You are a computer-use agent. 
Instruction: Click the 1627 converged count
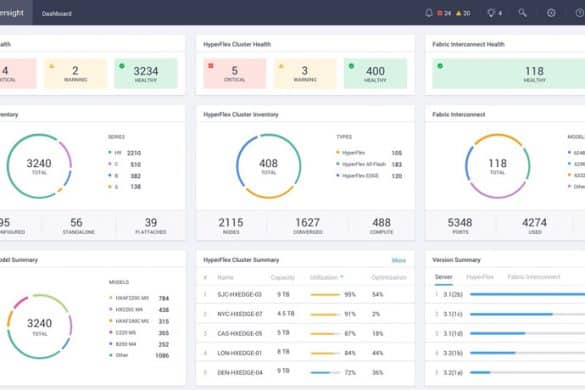click(x=307, y=223)
